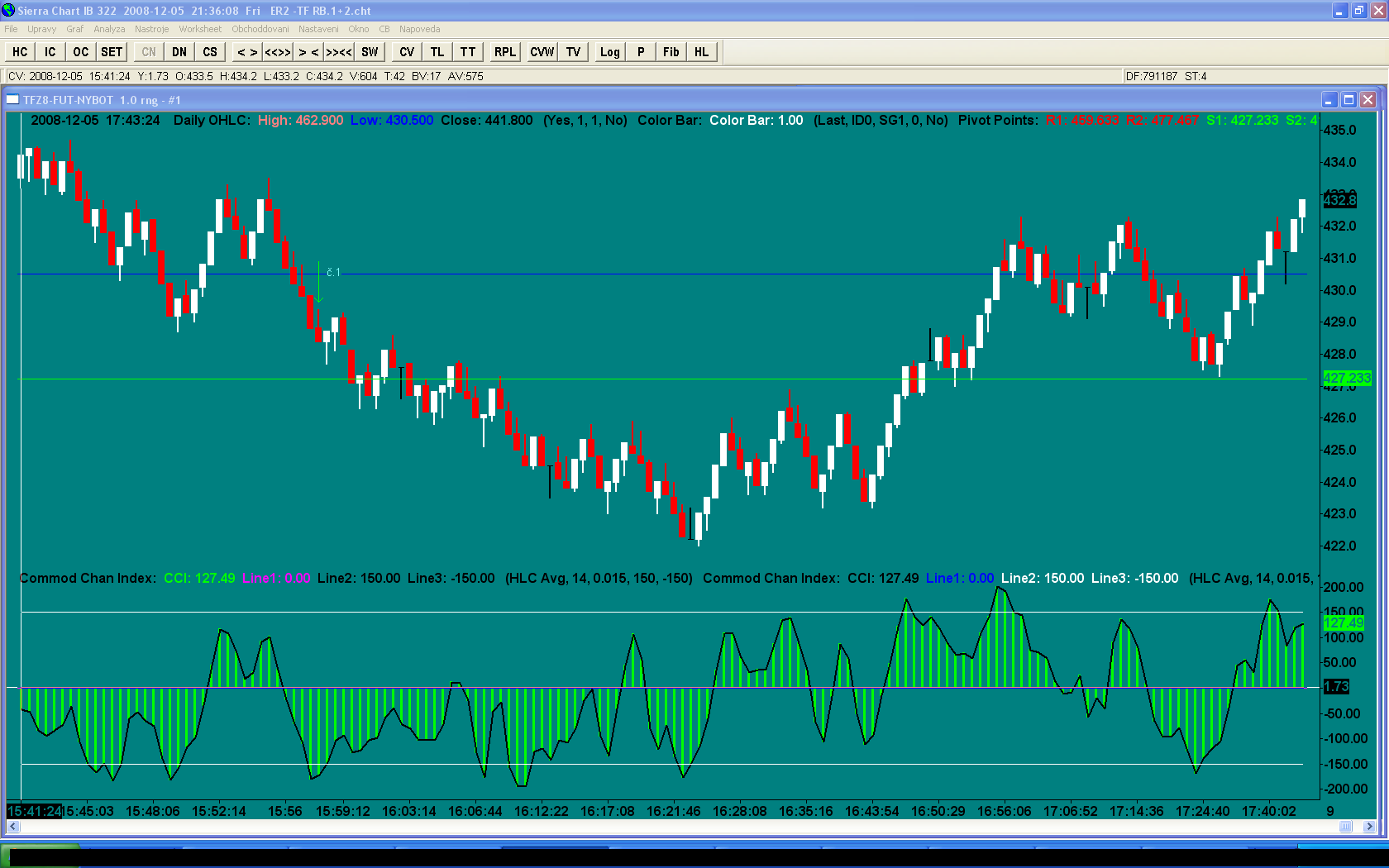The height and width of the screenshot is (868, 1389).
Task: Click the chart scrollbar right arrow
Action: (1369, 827)
